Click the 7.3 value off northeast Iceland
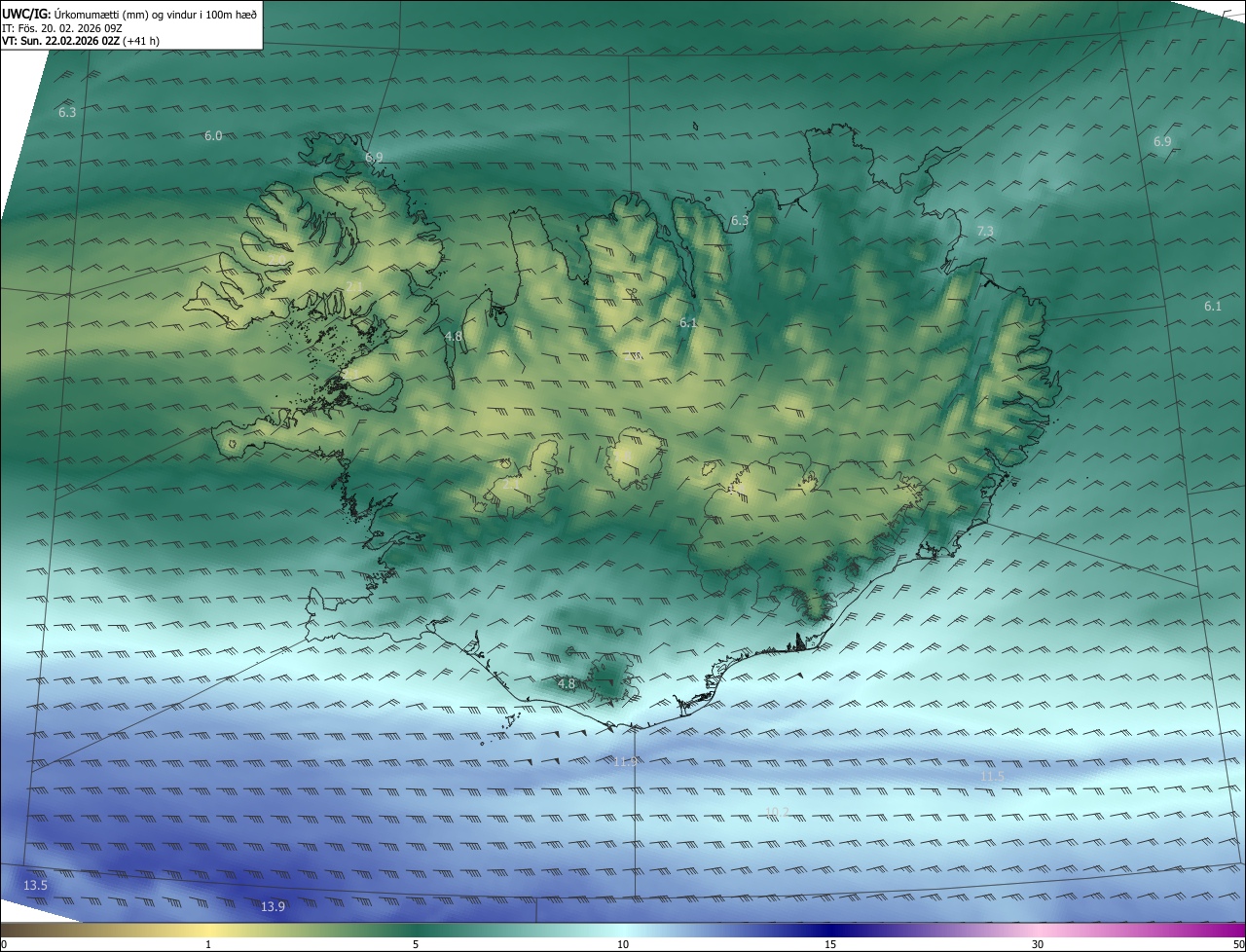The image size is (1246, 952). coord(985,231)
